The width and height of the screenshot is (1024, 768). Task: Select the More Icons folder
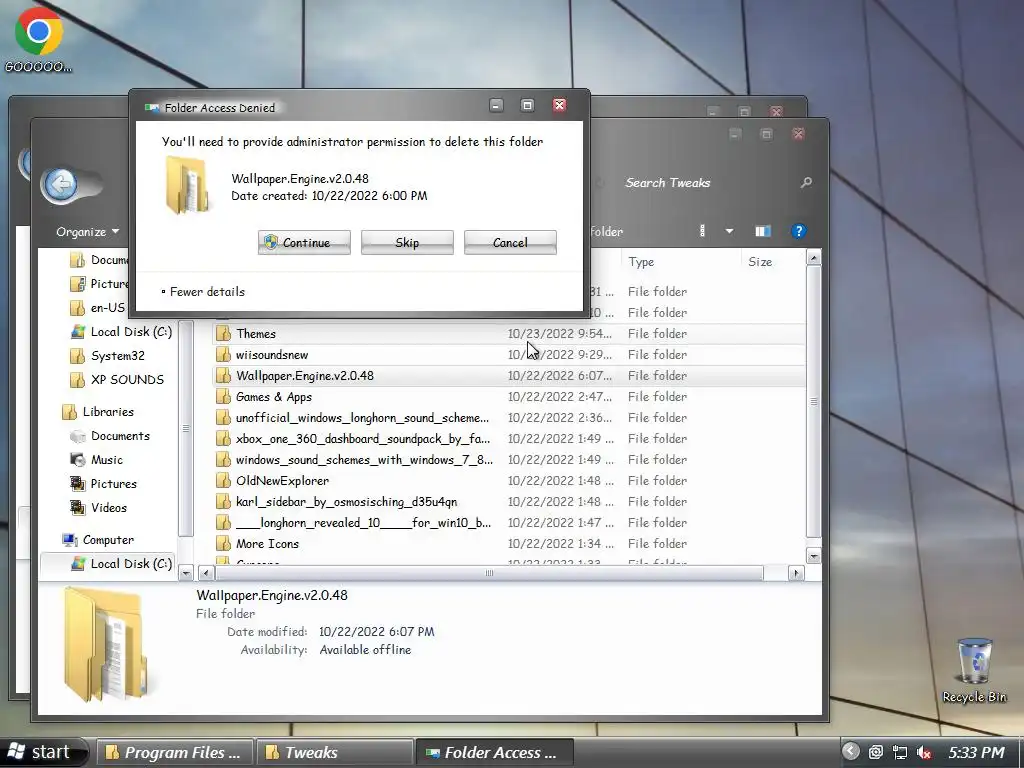pyautogui.click(x=509, y=543)
